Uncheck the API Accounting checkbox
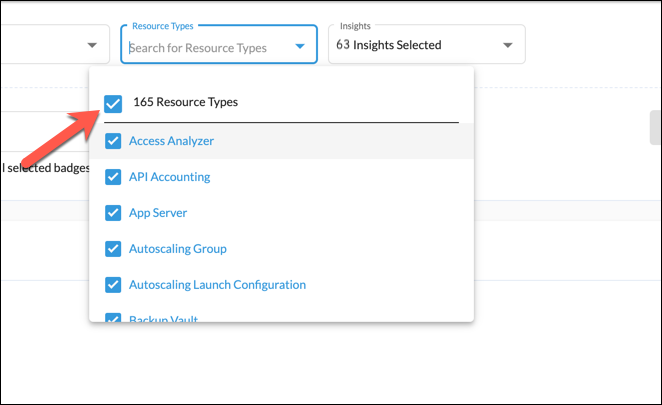662x405 pixels. click(x=113, y=177)
